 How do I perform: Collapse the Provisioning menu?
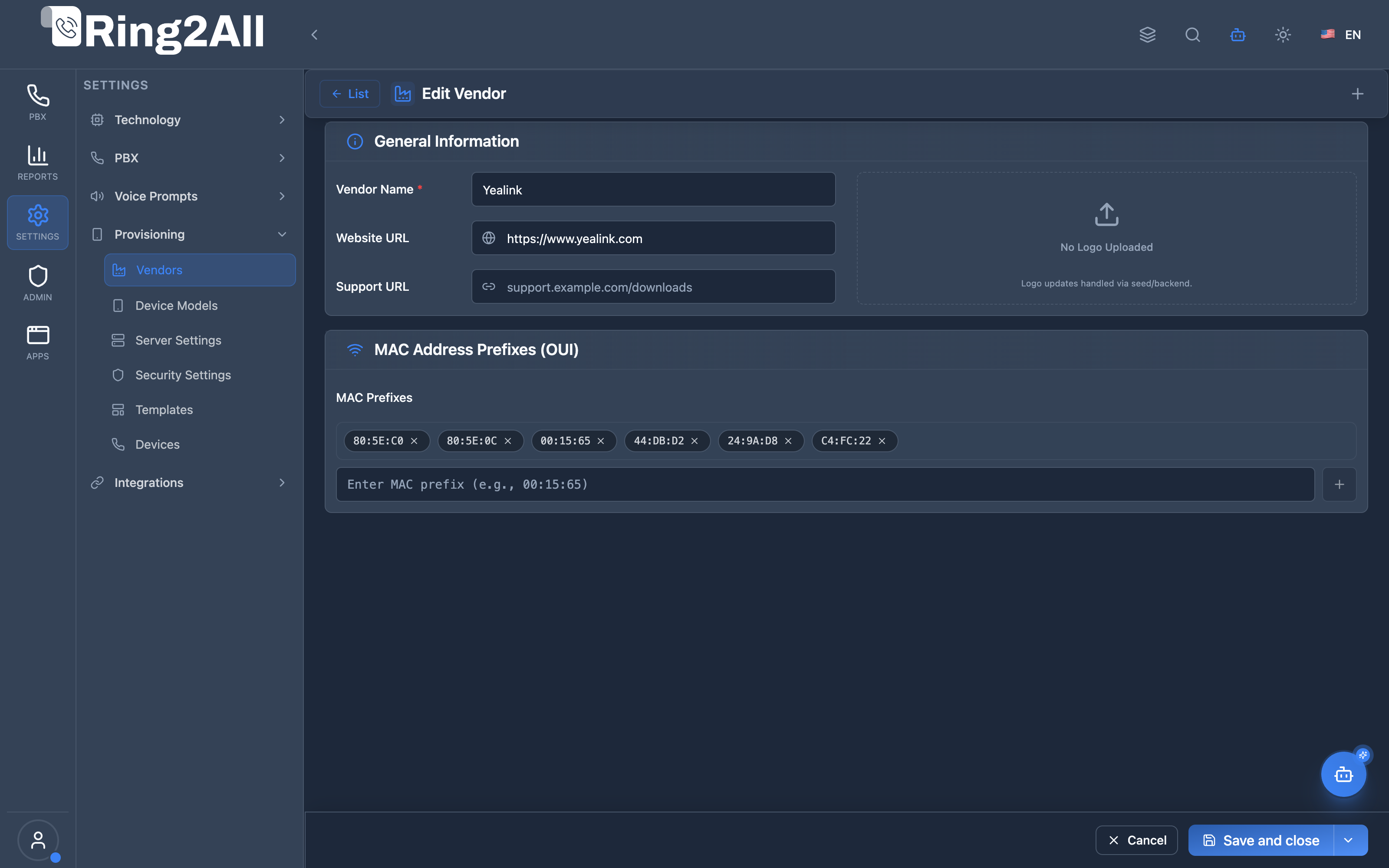point(189,234)
